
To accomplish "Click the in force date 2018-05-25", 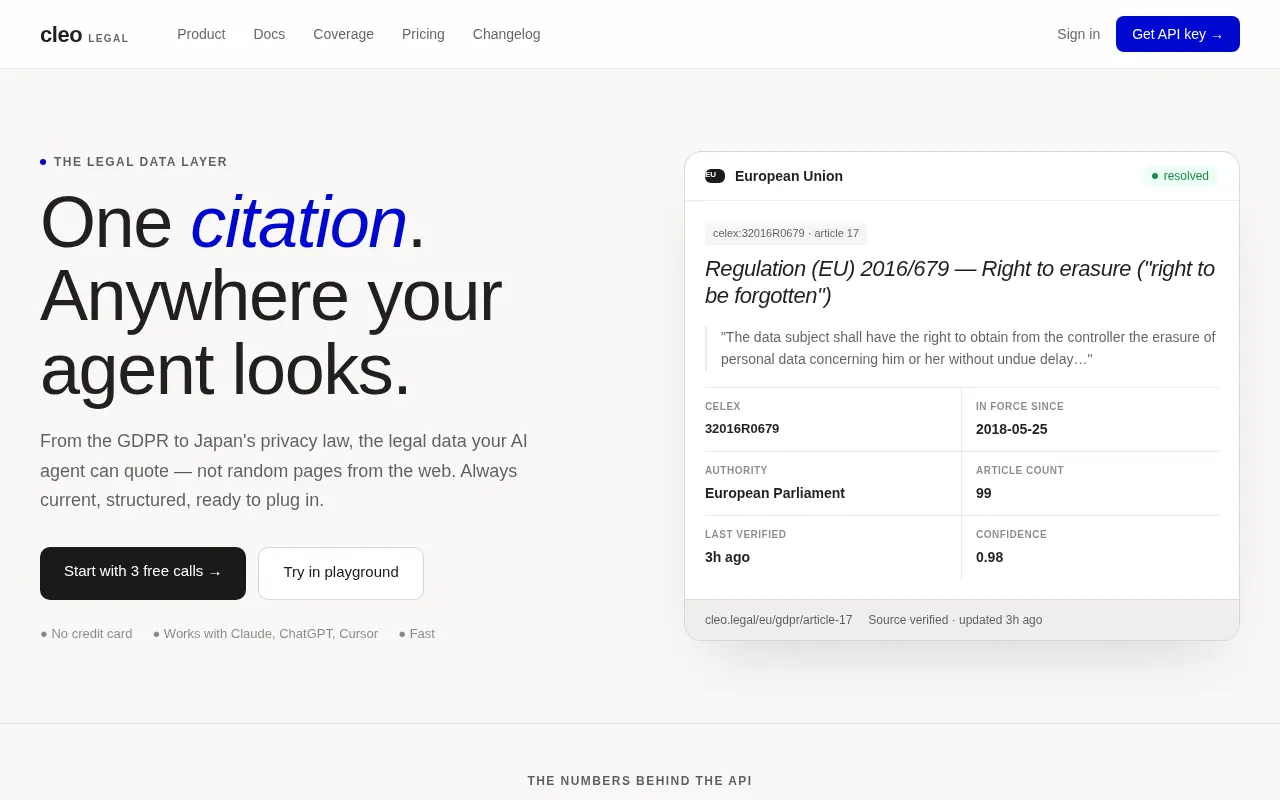I will point(1012,429).
